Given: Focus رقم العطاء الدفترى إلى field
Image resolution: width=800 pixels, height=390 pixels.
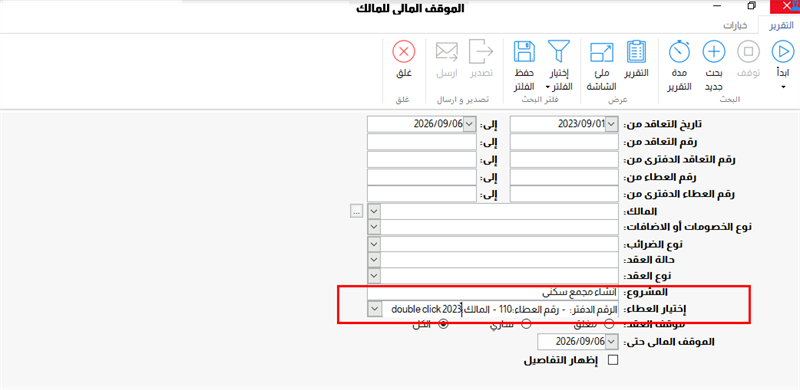Looking at the screenshot, I should click(x=421, y=193).
